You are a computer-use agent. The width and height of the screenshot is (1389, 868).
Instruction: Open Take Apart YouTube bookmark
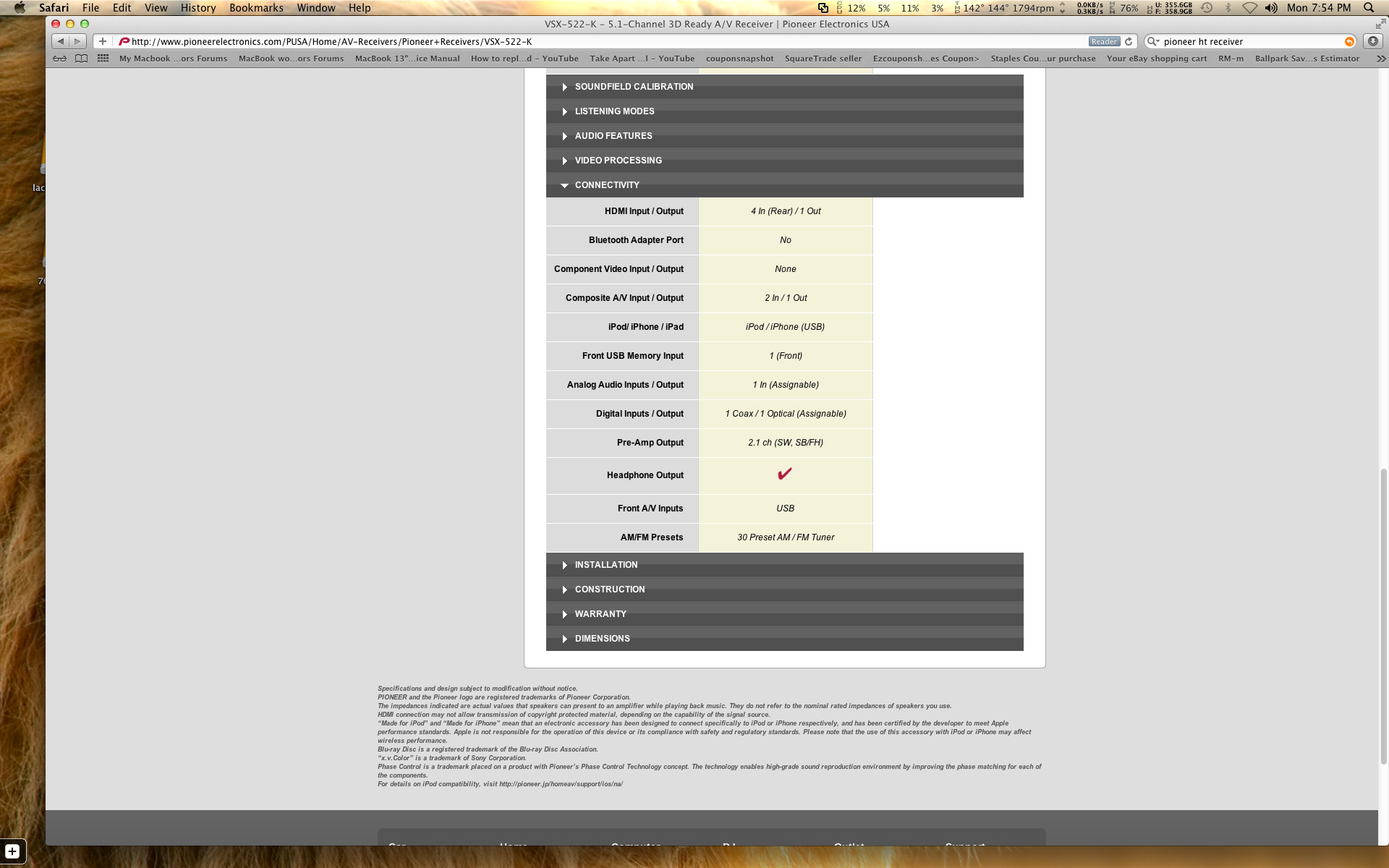pos(642,59)
